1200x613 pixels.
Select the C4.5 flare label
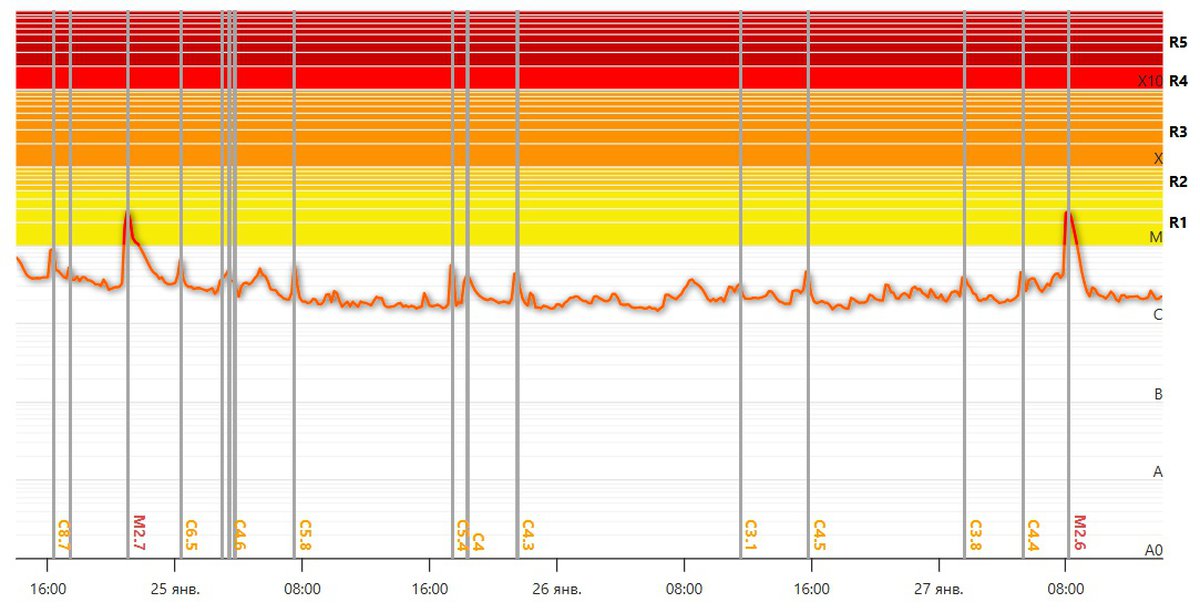click(x=819, y=534)
